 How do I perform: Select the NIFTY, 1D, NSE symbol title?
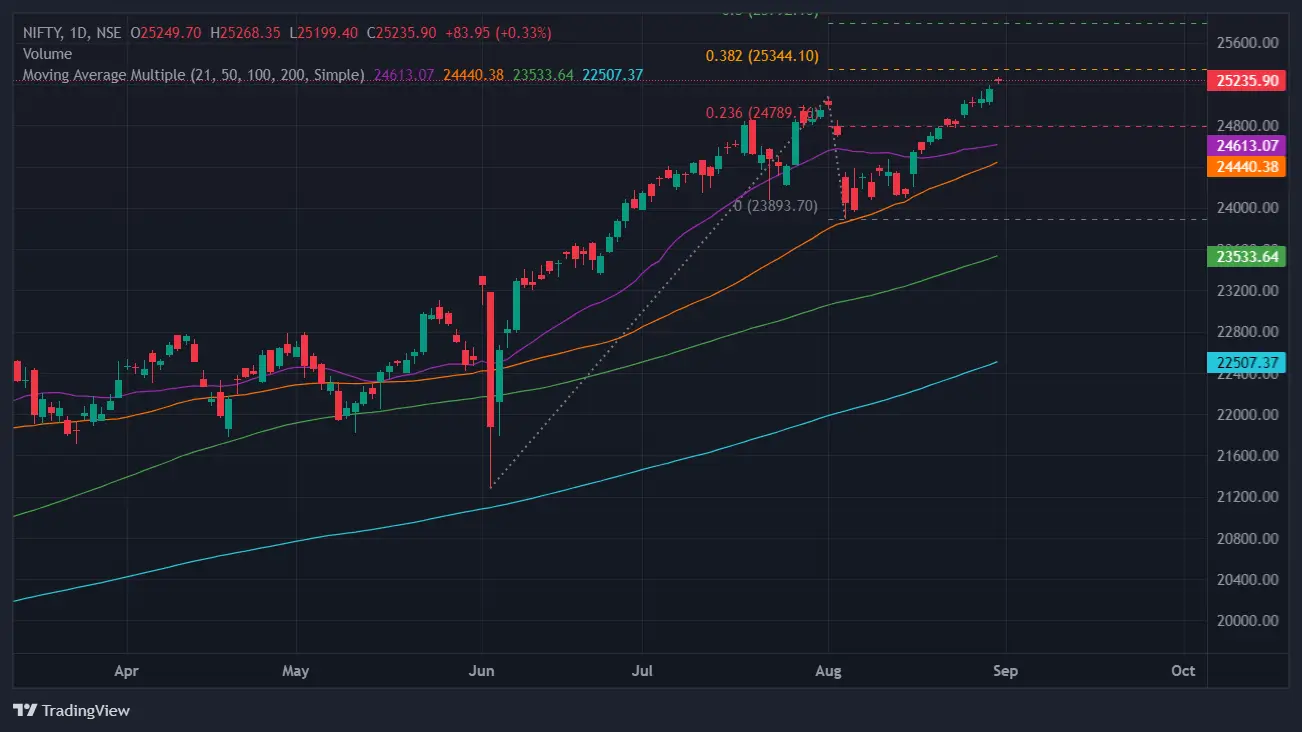pyautogui.click(x=72, y=33)
